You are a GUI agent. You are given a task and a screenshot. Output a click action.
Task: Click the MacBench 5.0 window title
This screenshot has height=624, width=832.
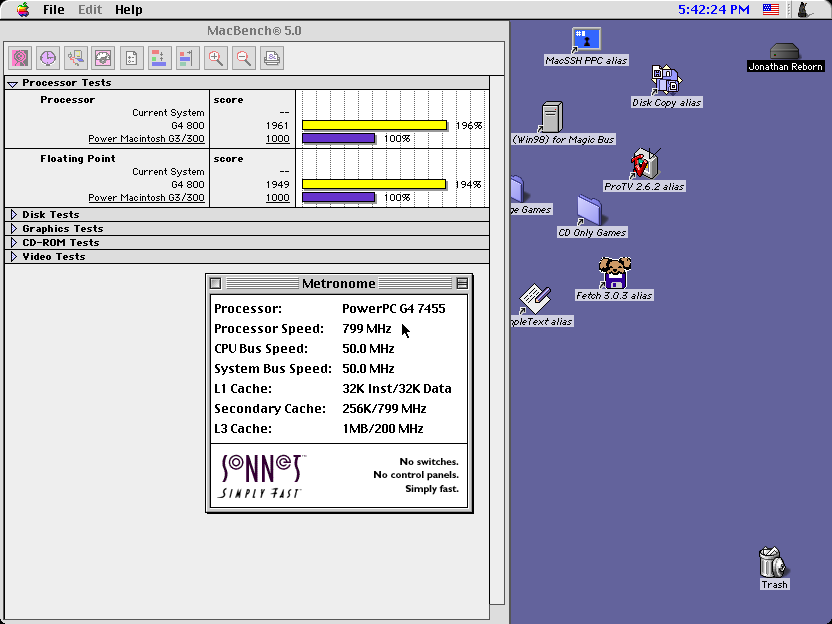pos(254,31)
